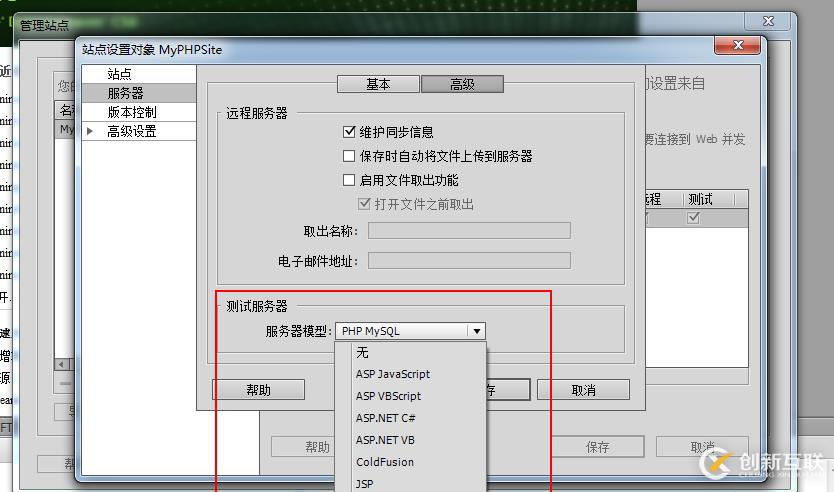Switch to the 基本 tab
The height and width of the screenshot is (492, 834).
(378, 84)
